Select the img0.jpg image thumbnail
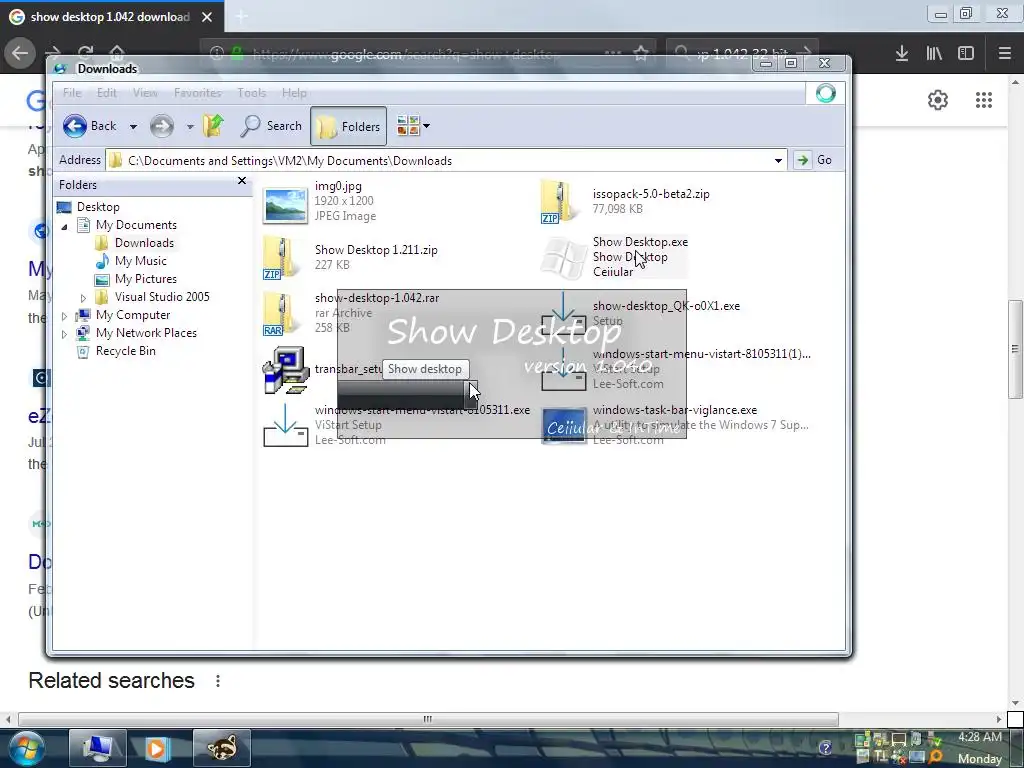1024x768 pixels. pos(285,204)
